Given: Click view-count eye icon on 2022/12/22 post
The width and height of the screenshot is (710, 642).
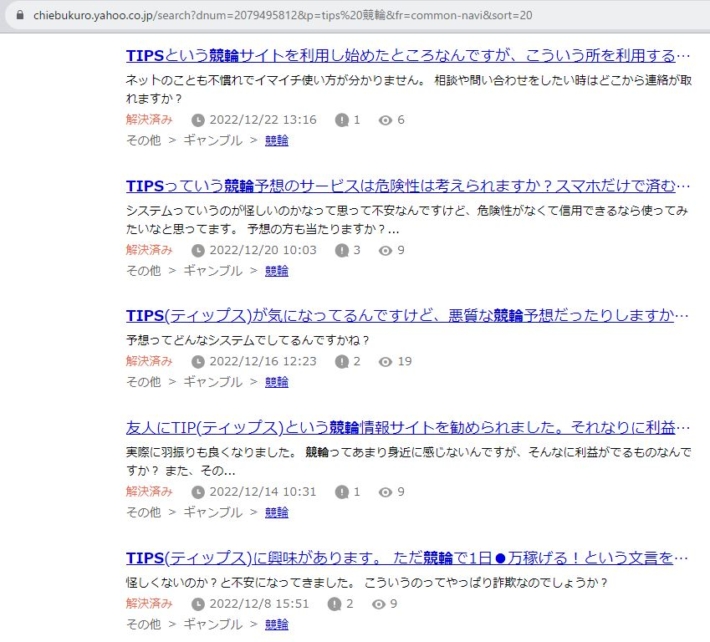Looking at the screenshot, I should [385, 120].
